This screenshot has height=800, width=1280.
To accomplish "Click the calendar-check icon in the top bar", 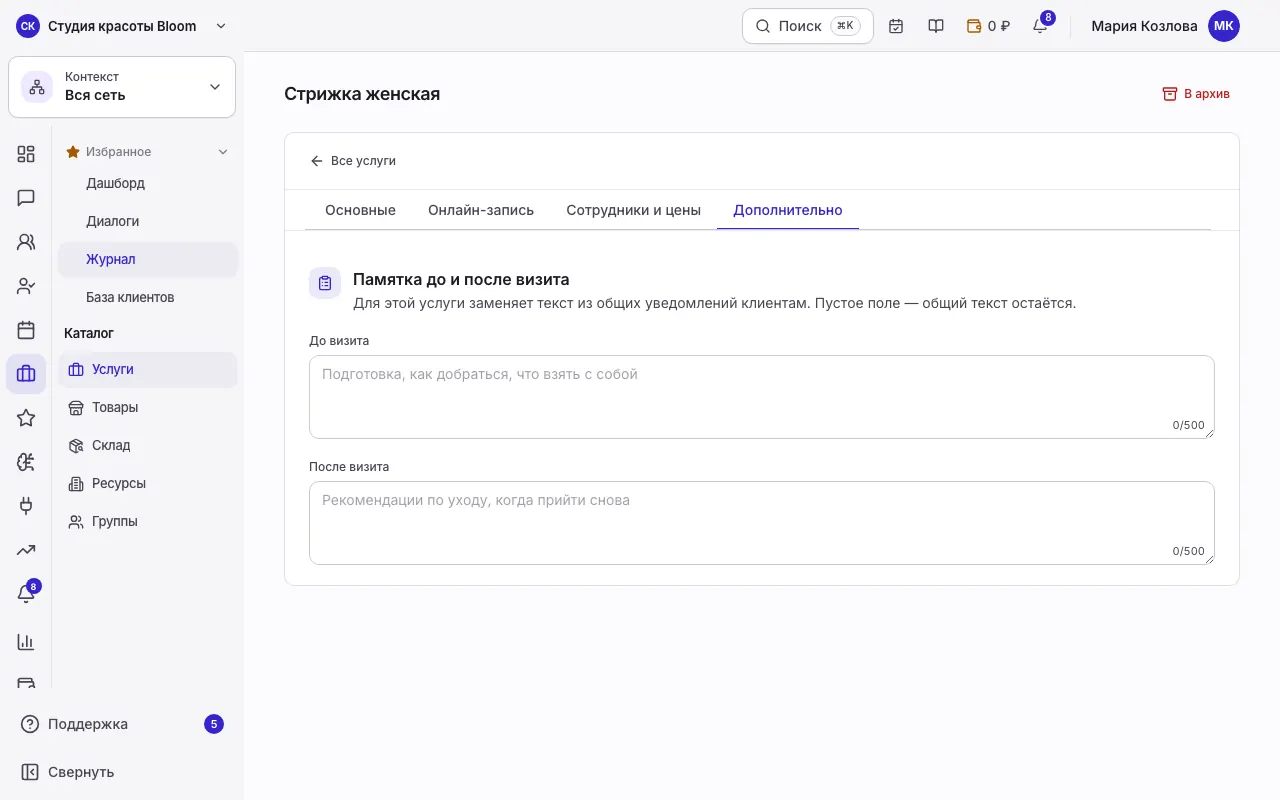I will click(896, 26).
